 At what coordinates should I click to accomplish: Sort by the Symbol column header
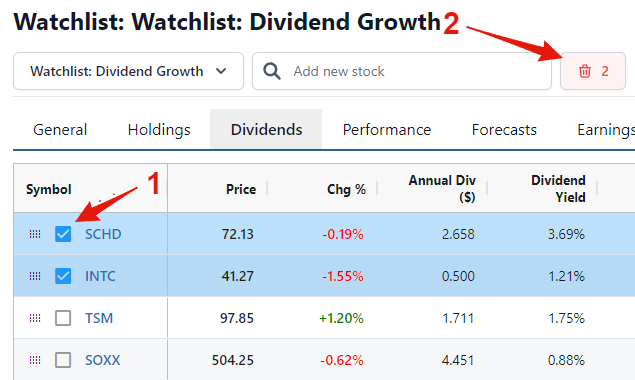tap(49, 189)
